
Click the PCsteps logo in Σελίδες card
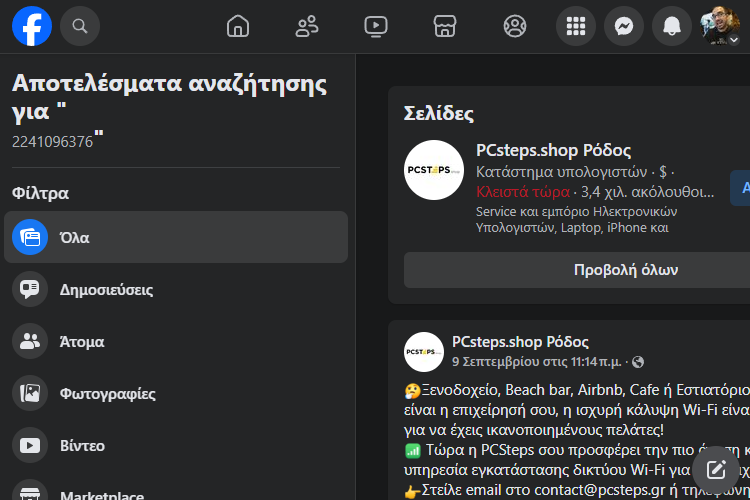click(434, 170)
